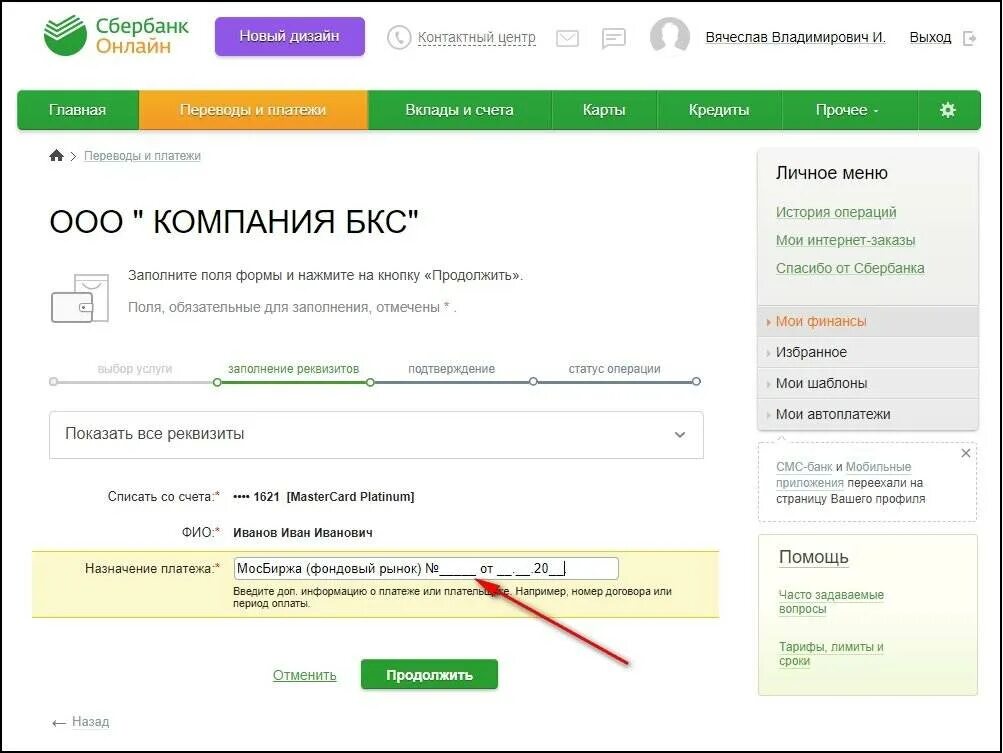
Task: Click the card text 1621 [MasterCard Platinum]
Action: [324, 497]
